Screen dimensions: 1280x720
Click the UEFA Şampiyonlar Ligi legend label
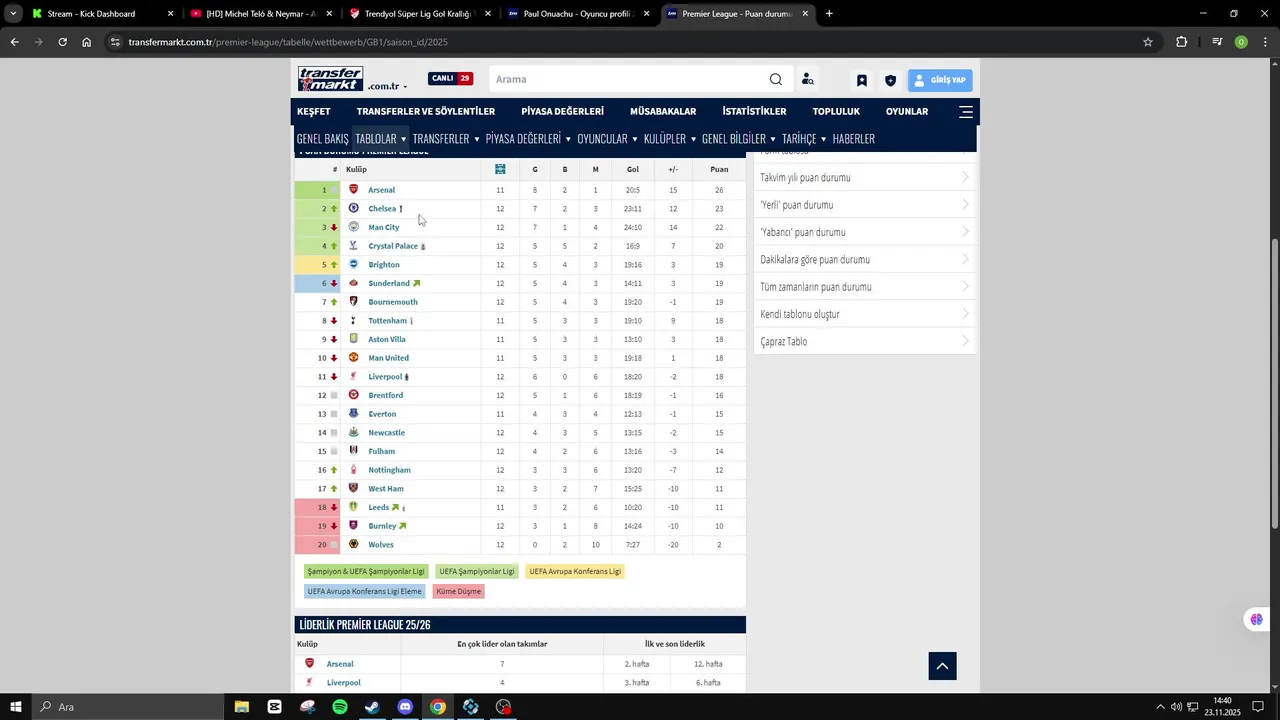pos(477,571)
